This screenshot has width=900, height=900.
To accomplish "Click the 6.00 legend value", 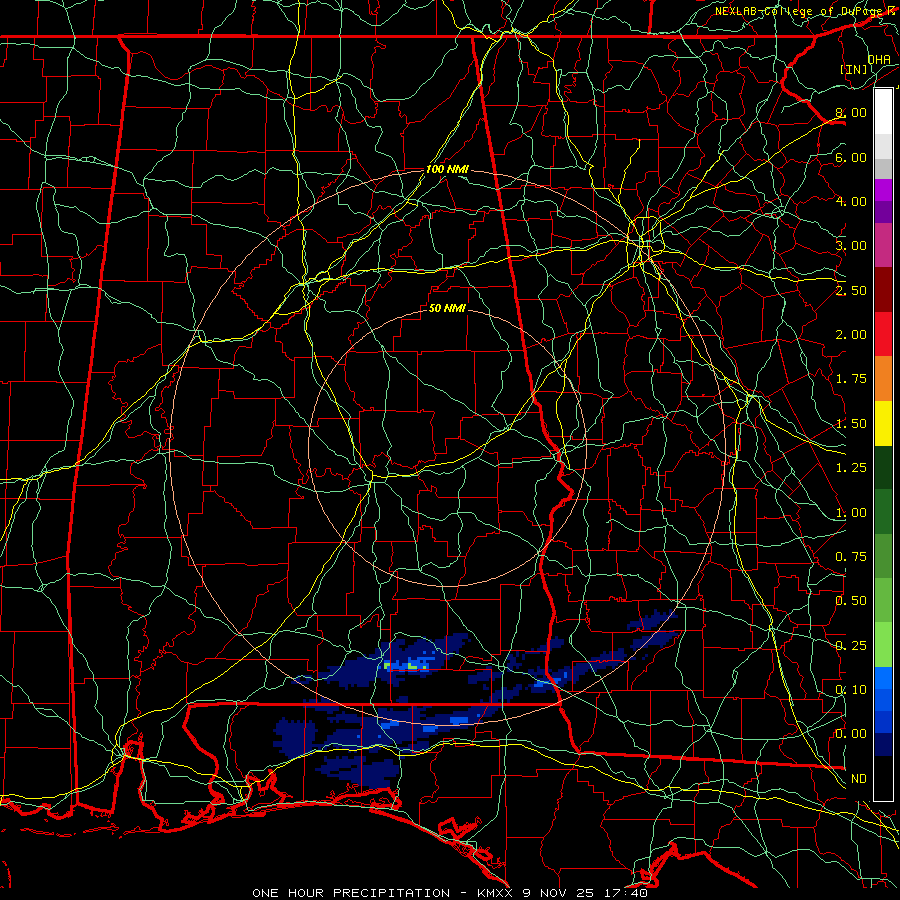I will [x=851, y=157].
